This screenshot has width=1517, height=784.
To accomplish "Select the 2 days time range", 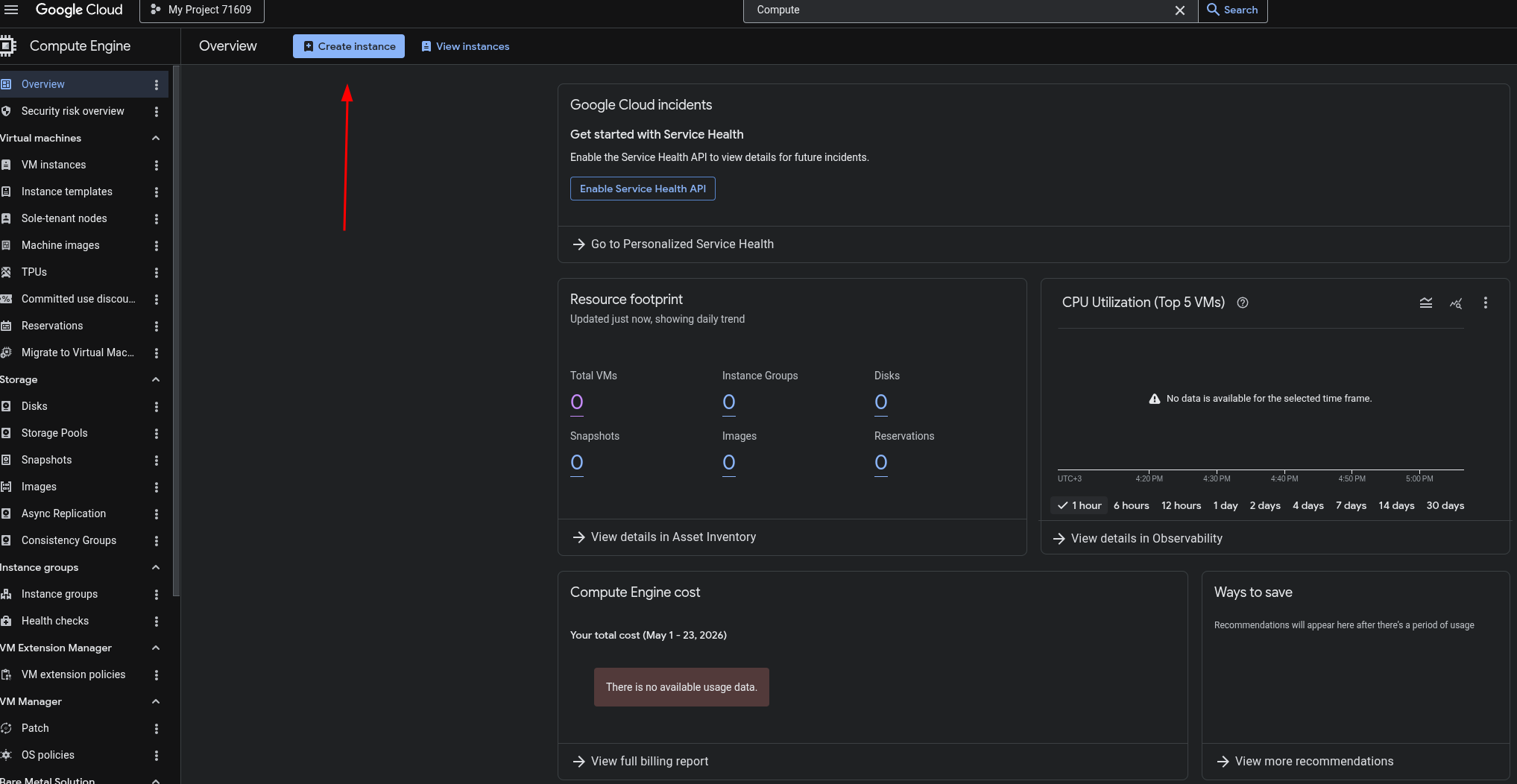I will (x=1265, y=505).
